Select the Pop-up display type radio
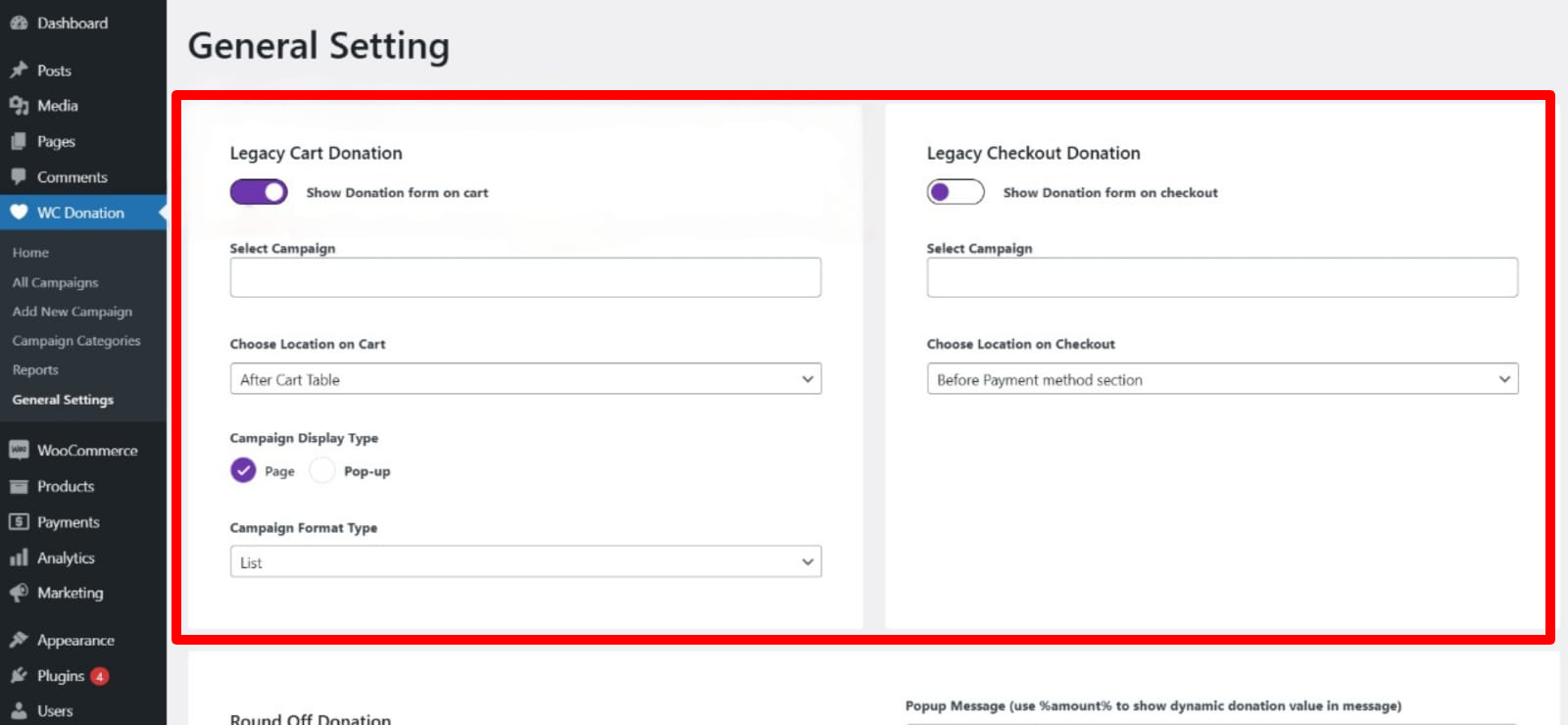Viewport: 1568px width, 725px height. coord(321,470)
